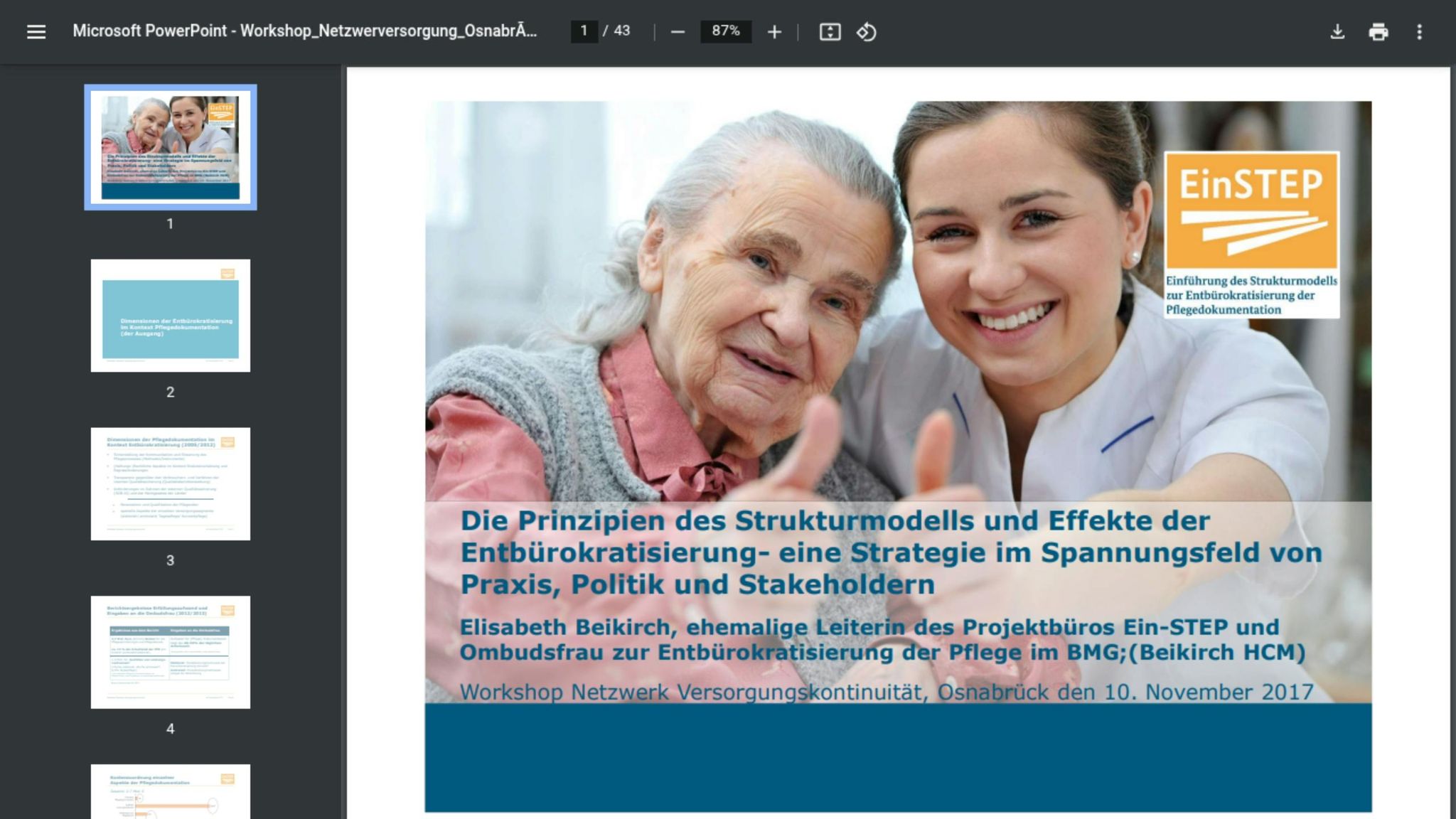Click the 87% zoom level field

pos(725,31)
